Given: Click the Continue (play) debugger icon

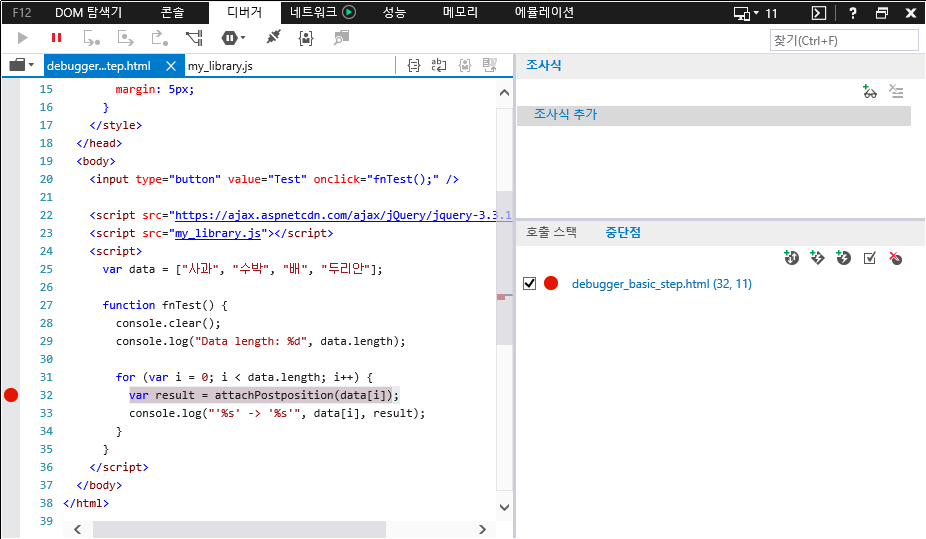Looking at the screenshot, I should pyautogui.click(x=22, y=38).
